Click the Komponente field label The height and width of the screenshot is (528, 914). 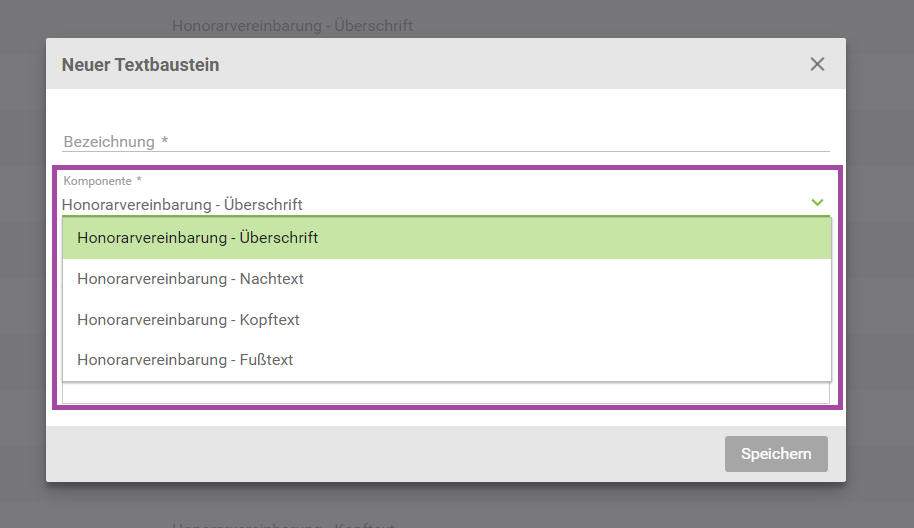[x=97, y=181]
